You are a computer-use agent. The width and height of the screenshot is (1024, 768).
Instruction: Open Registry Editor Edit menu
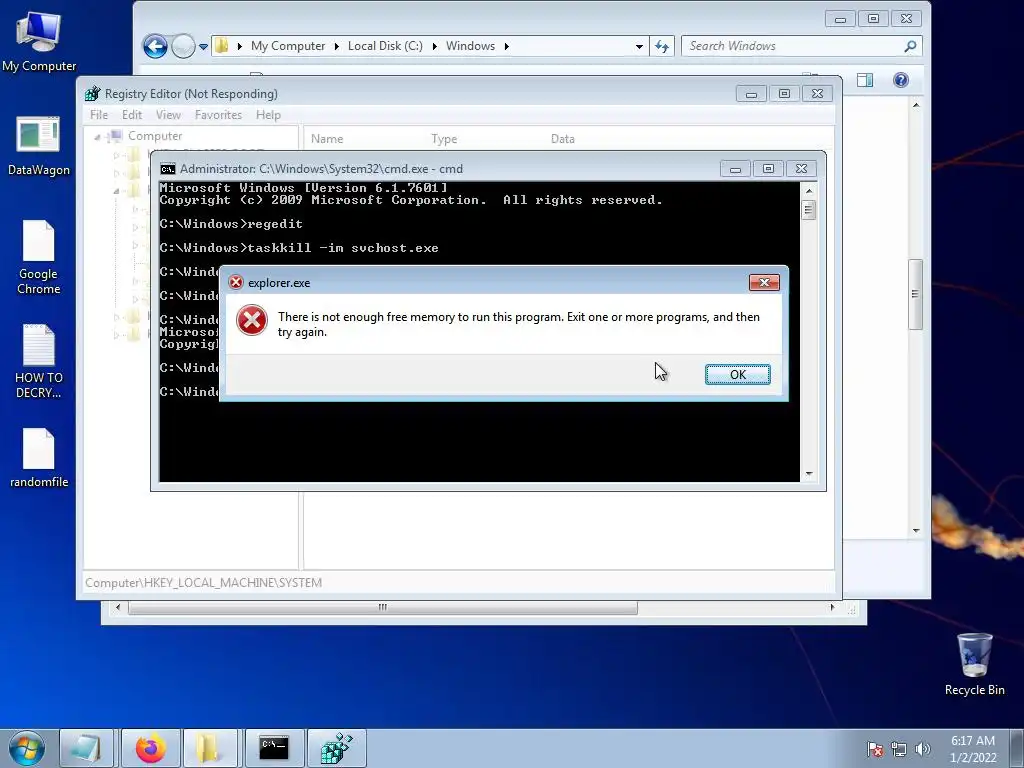pyautogui.click(x=132, y=115)
